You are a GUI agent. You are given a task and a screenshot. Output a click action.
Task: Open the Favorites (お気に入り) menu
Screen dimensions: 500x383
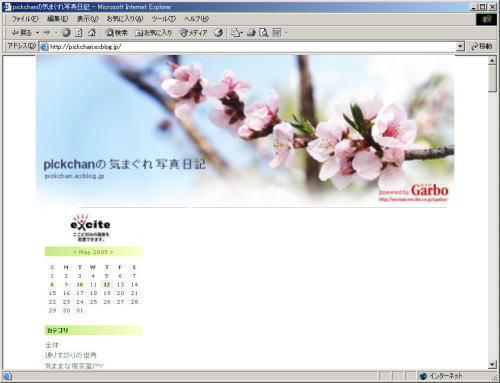[125, 19]
